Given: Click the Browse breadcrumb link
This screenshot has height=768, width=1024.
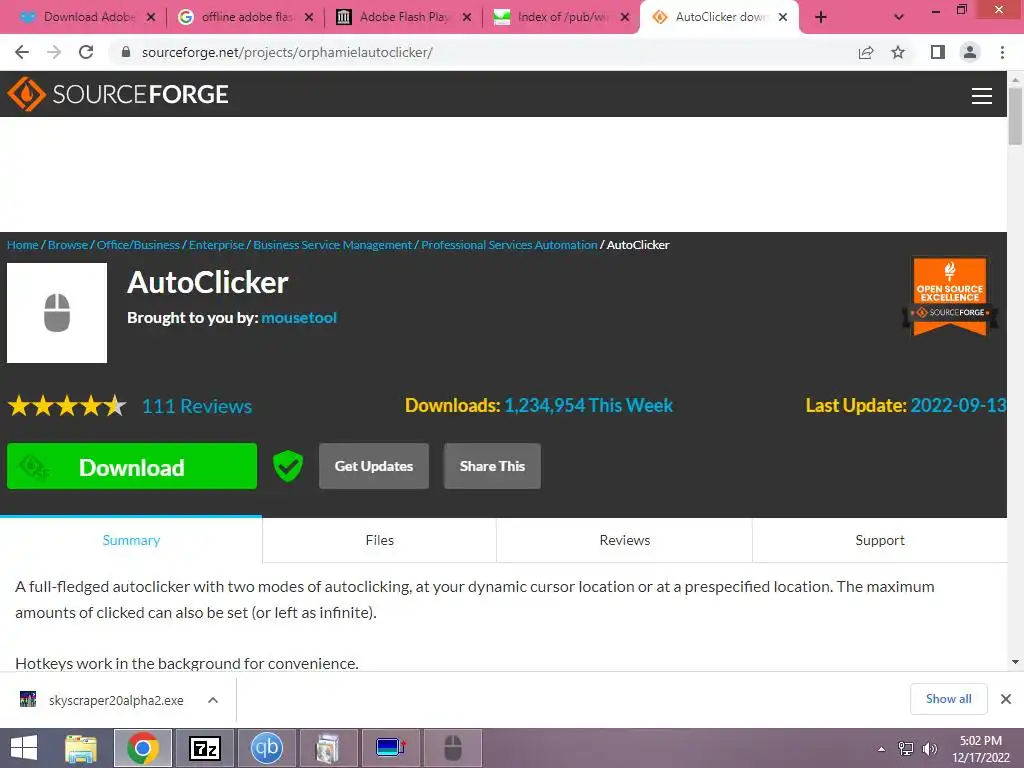Looking at the screenshot, I should click(68, 245).
